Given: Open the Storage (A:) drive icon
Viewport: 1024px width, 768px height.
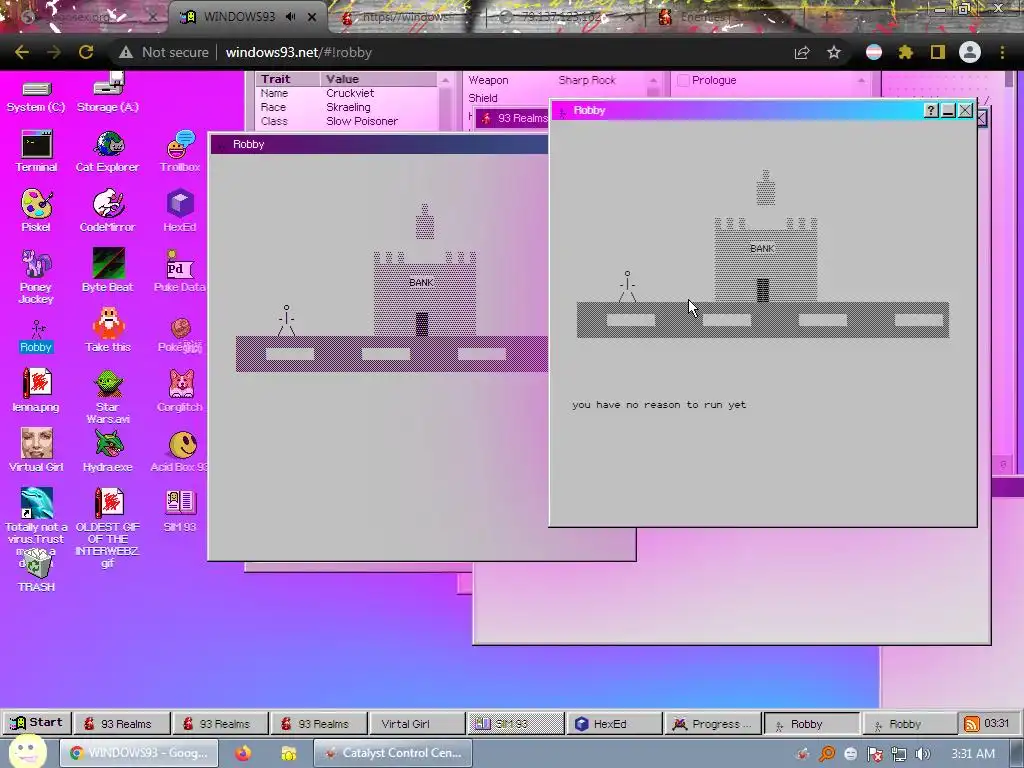Looking at the screenshot, I should point(108,93).
